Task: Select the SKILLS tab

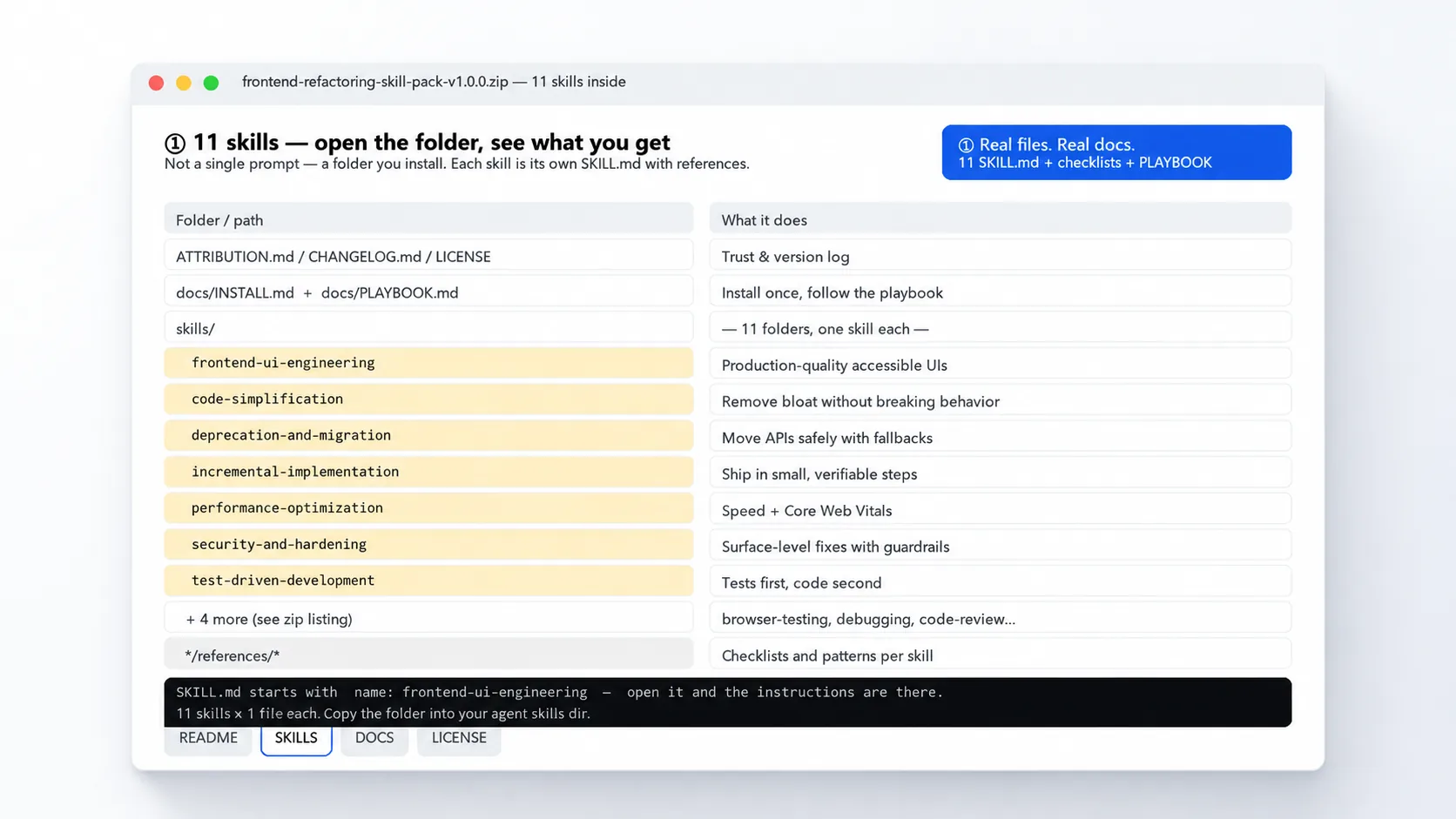Action: (x=296, y=738)
